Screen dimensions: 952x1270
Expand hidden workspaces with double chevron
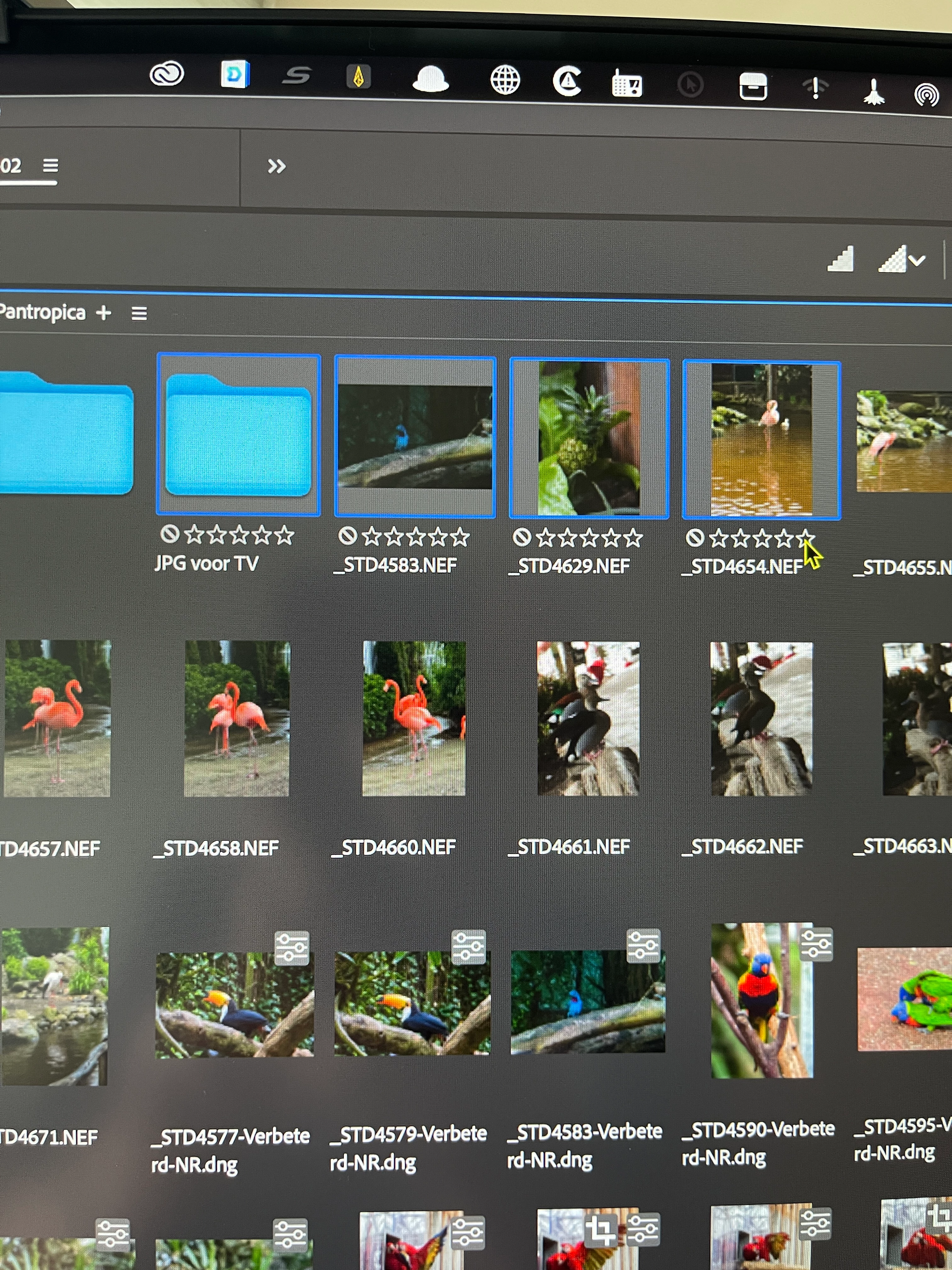point(277,167)
